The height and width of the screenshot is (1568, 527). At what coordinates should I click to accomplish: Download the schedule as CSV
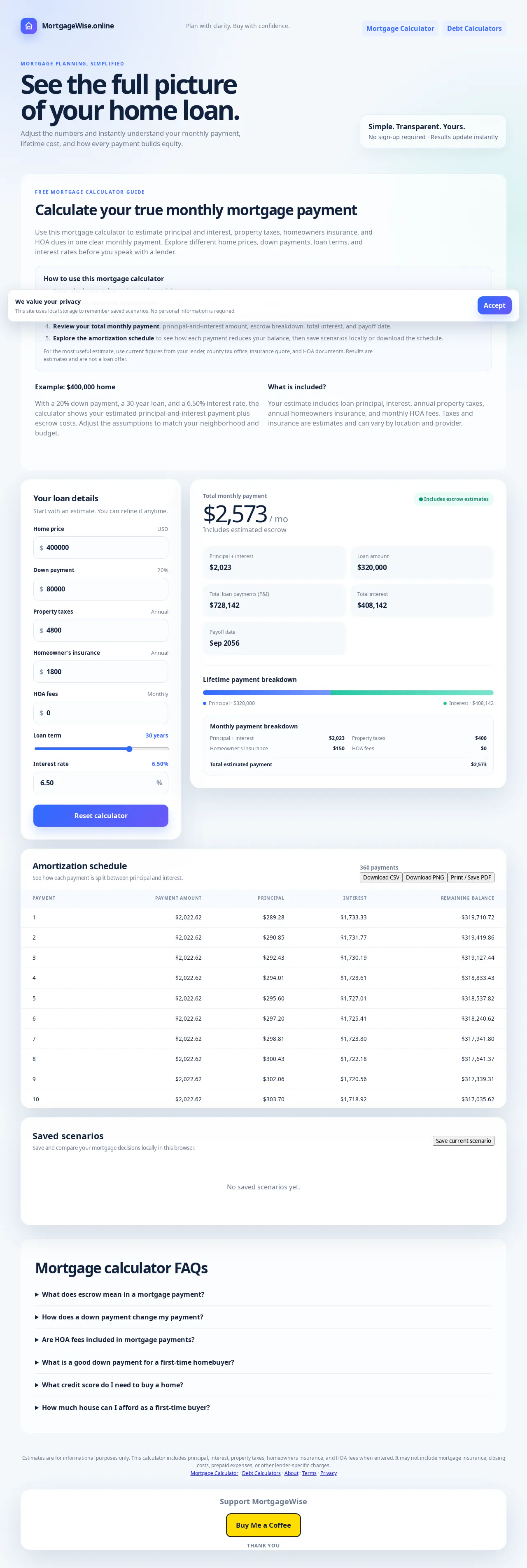click(381, 877)
